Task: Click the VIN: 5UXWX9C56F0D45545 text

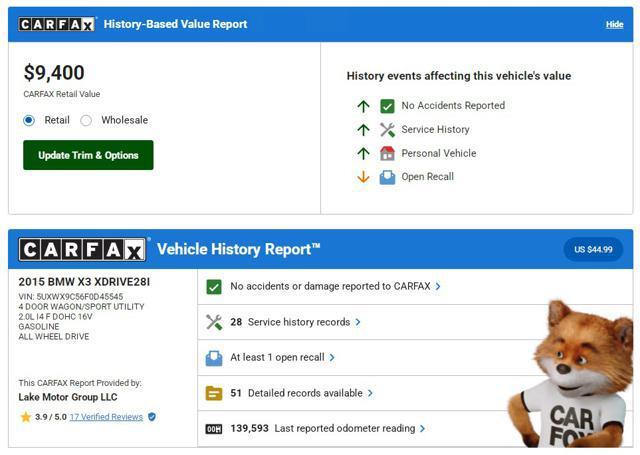Action: (71, 297)
